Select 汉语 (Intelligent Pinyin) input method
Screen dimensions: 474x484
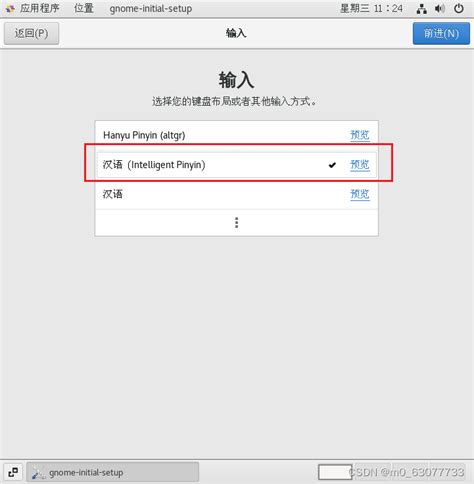236,165
